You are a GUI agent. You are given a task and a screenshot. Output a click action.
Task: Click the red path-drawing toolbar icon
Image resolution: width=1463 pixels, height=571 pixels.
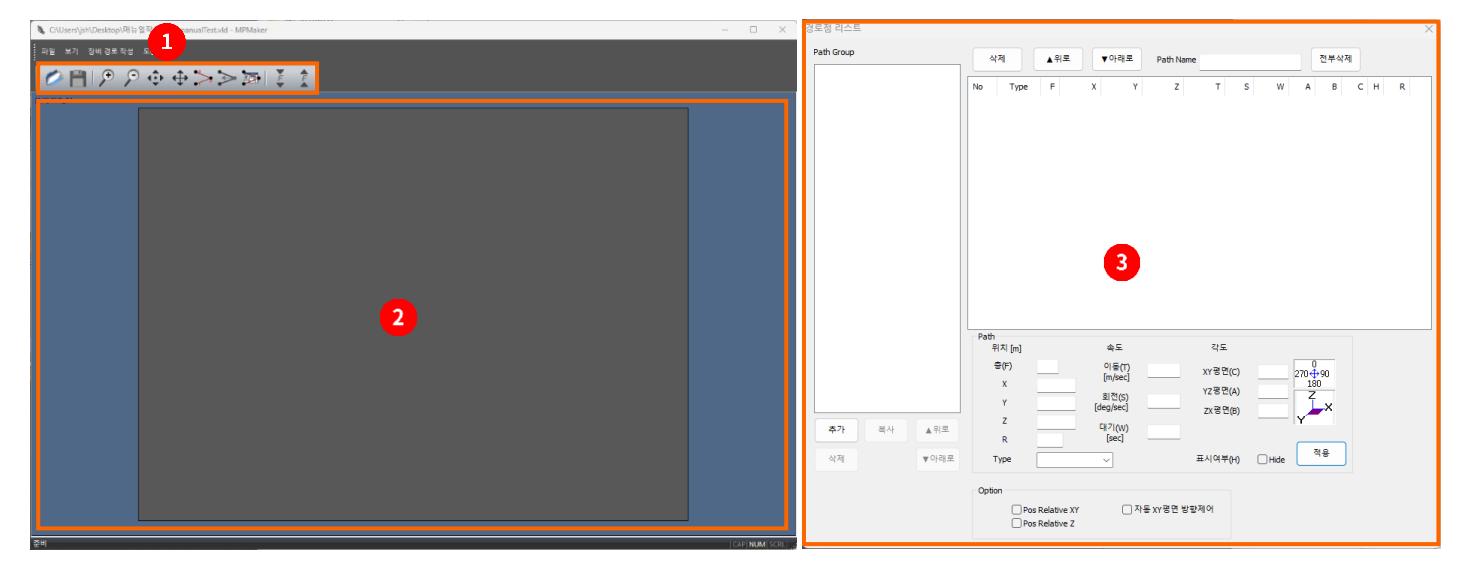[x=203, y=78]
